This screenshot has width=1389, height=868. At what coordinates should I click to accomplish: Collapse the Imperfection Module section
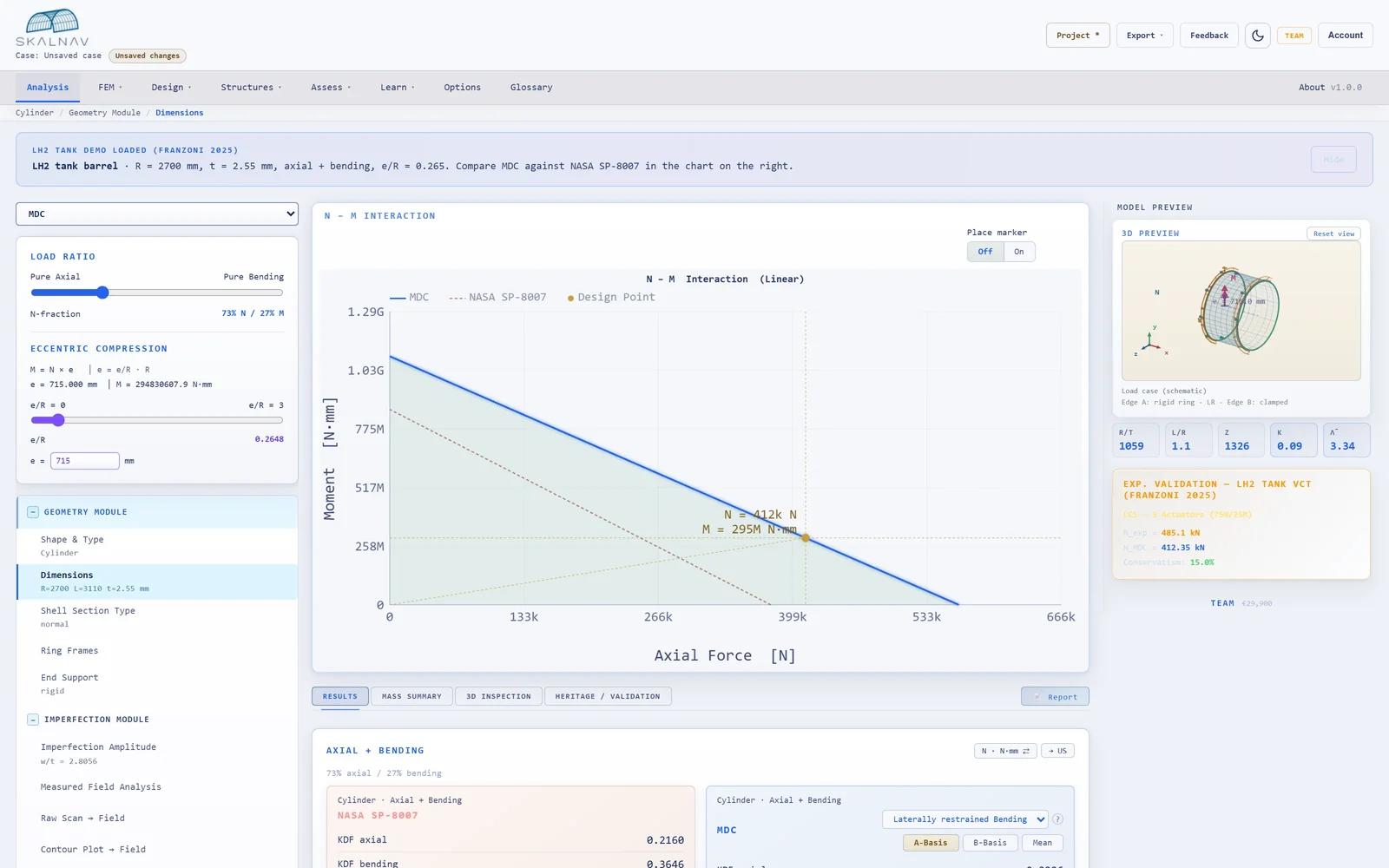point(33,720)
